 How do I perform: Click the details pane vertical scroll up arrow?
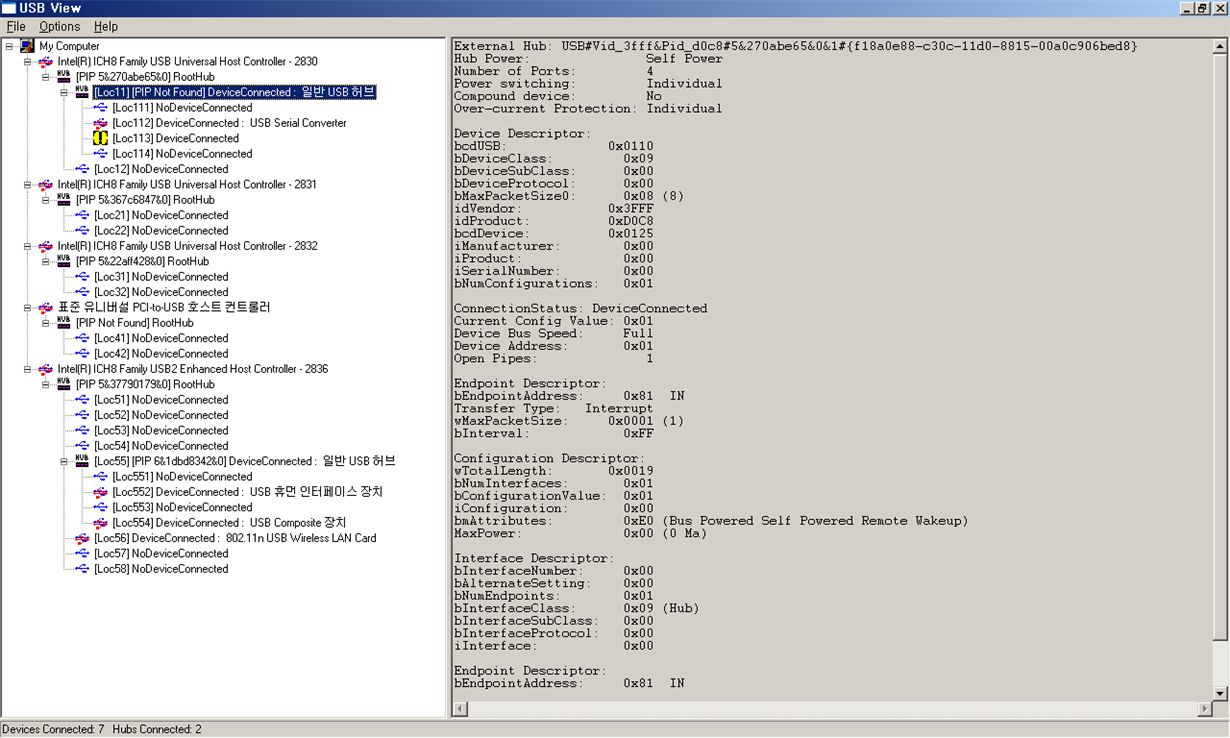[1220, 46]
